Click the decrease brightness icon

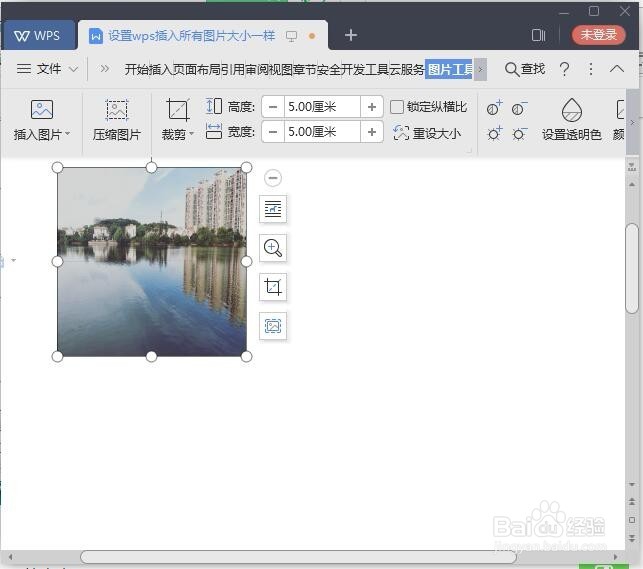(x=519, y=134)
